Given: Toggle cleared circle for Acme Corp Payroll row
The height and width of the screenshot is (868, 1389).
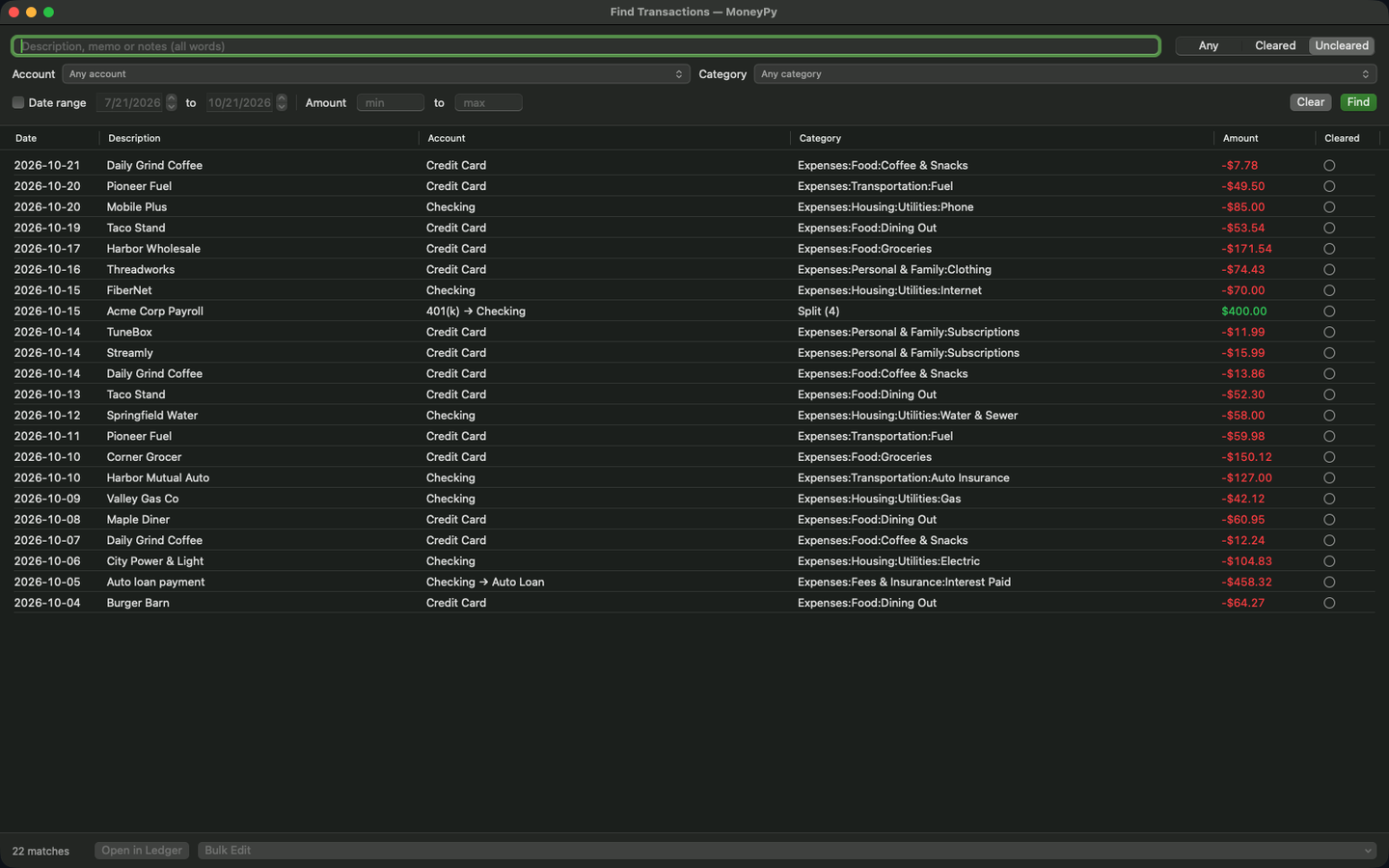Looking at the screenshot, I should coord(1329,312).
